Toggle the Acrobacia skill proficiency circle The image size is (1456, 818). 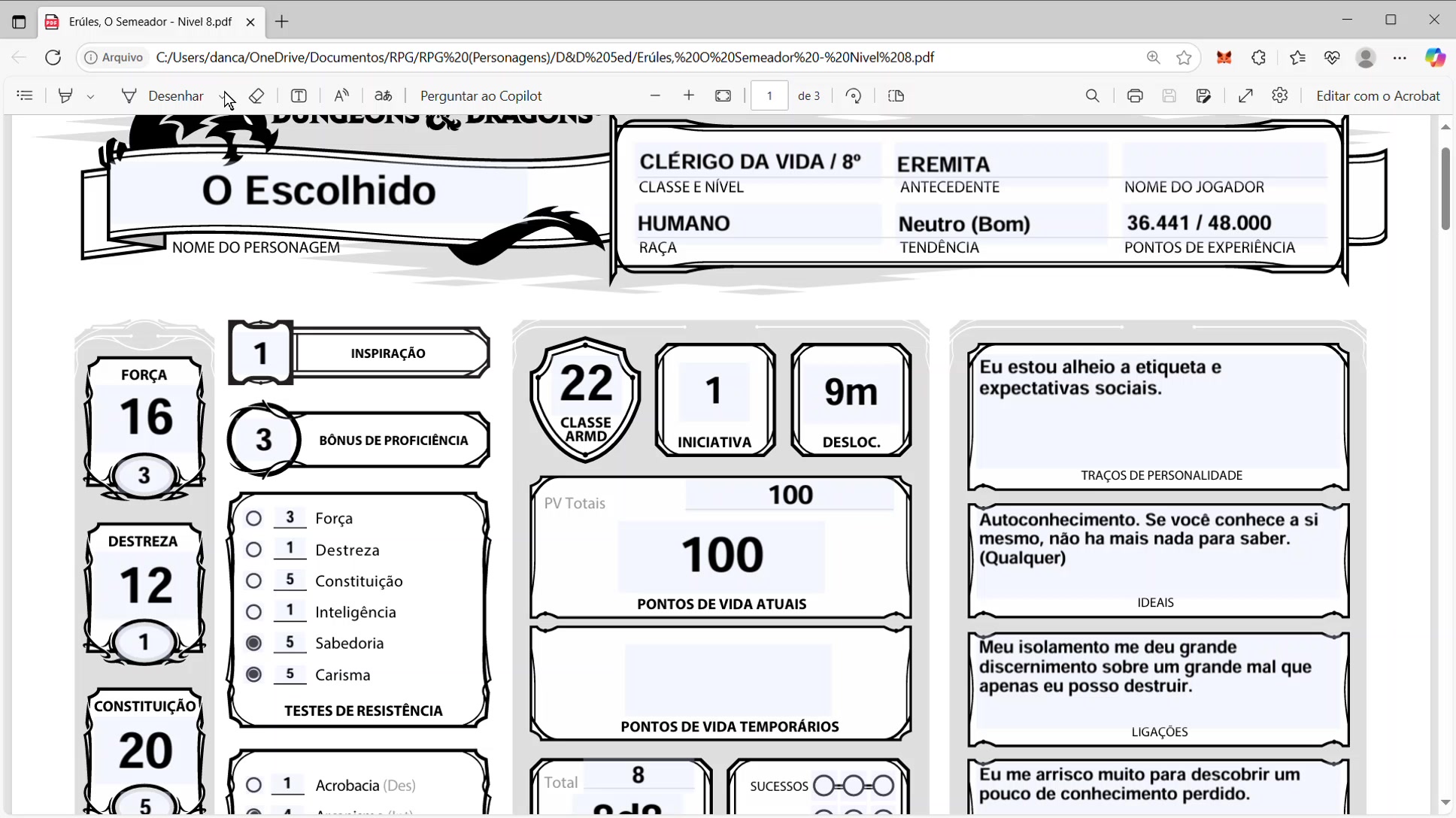point(253,784)
